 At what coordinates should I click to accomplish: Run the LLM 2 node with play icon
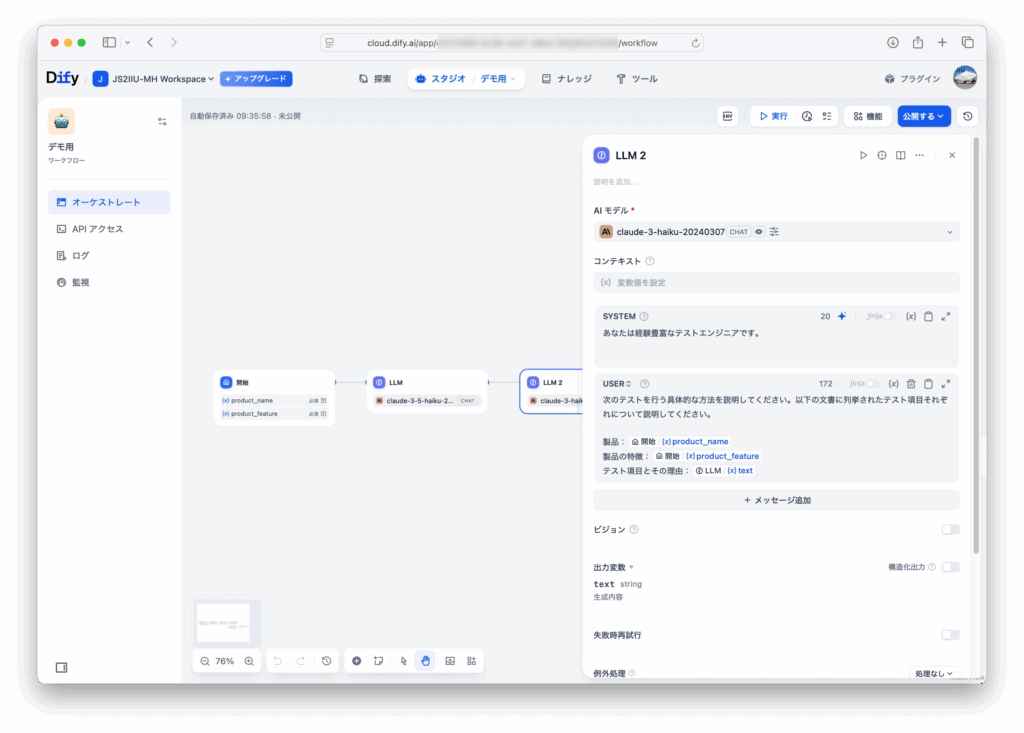tap(864, 155)
